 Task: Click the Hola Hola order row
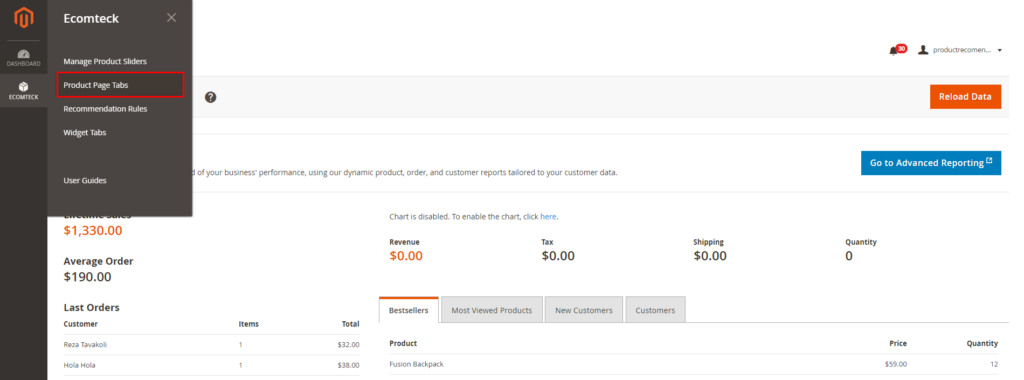211,366
